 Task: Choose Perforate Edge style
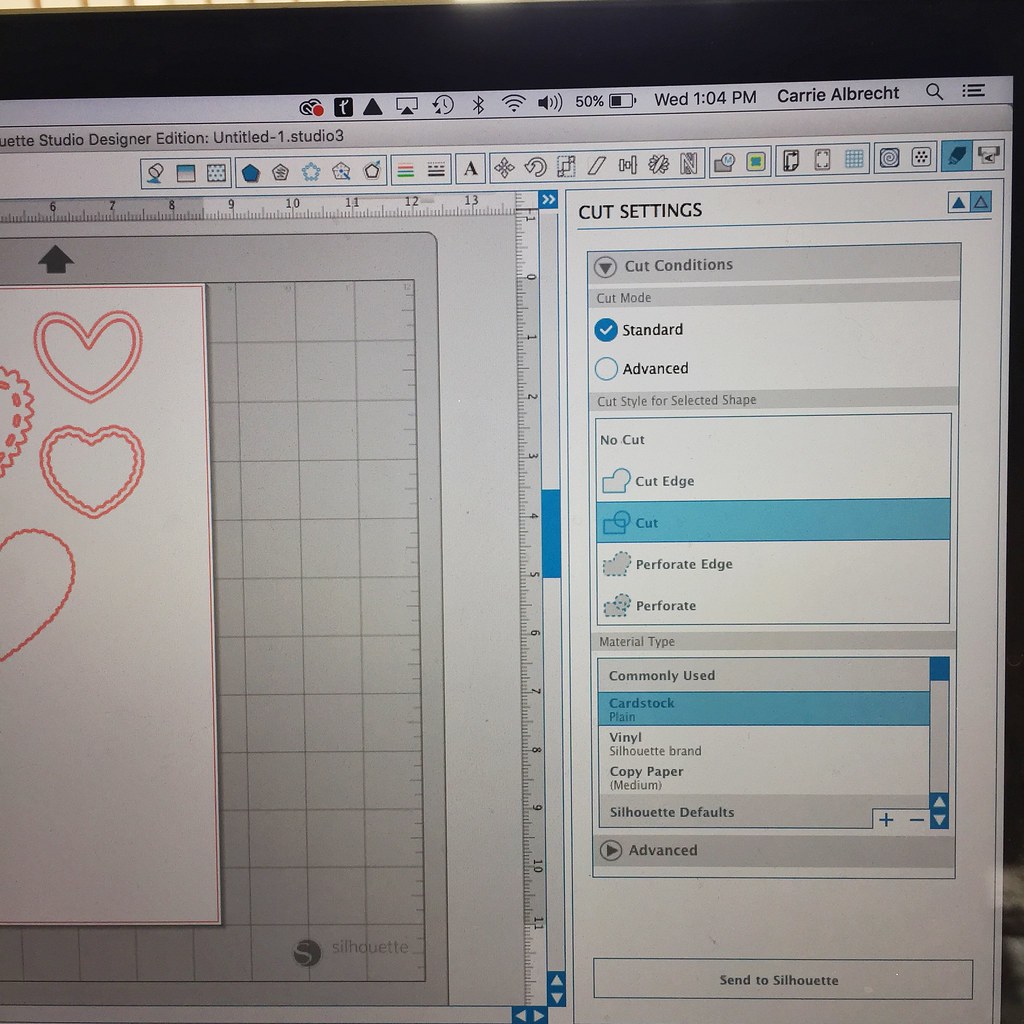[x=773, y=563]
